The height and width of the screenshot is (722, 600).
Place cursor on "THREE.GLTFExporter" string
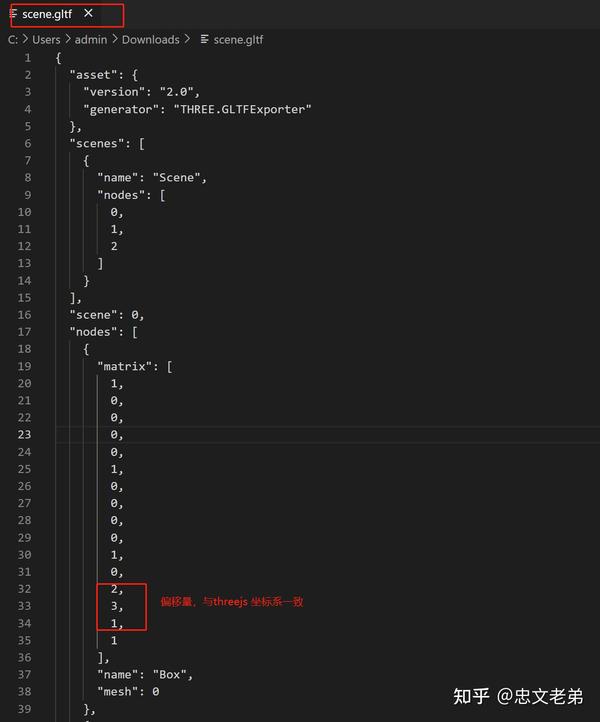(x=242, y=110)
